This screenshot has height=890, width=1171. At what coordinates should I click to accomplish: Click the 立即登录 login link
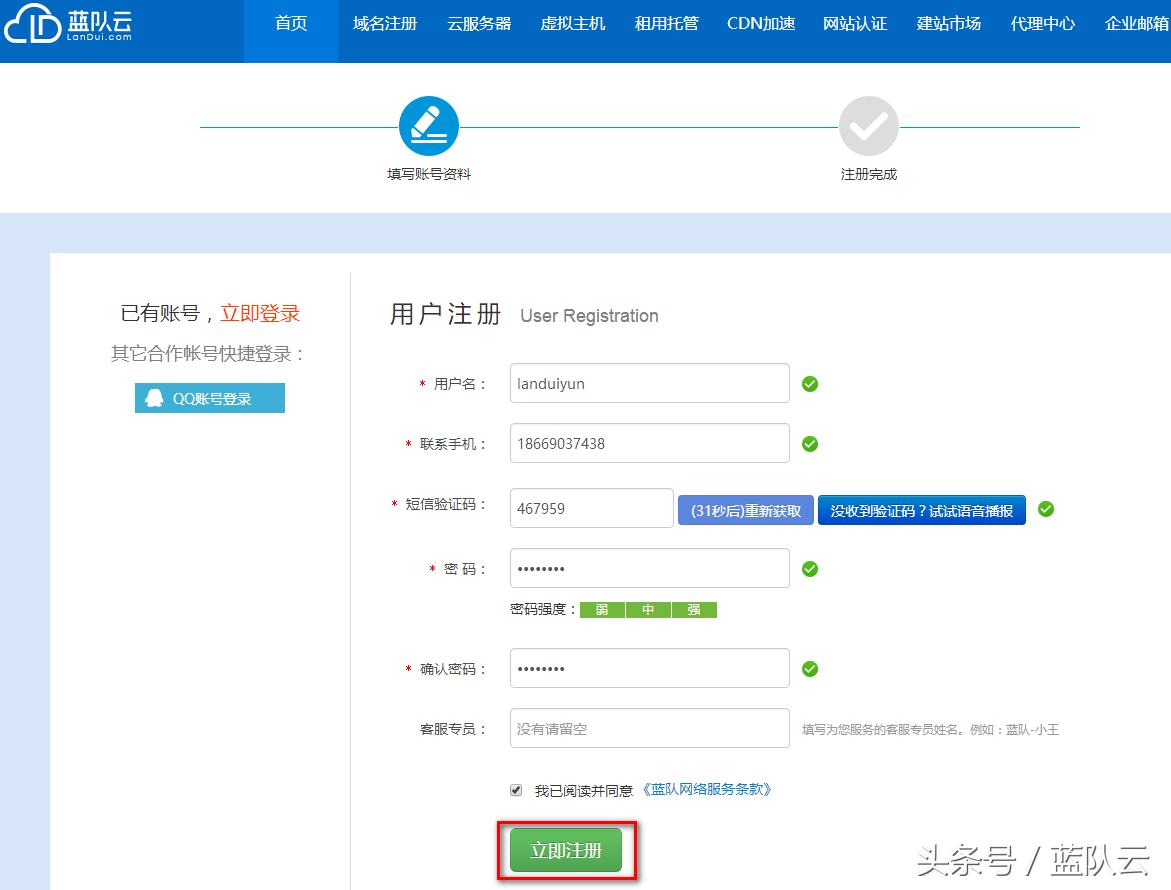pos(258,313)
